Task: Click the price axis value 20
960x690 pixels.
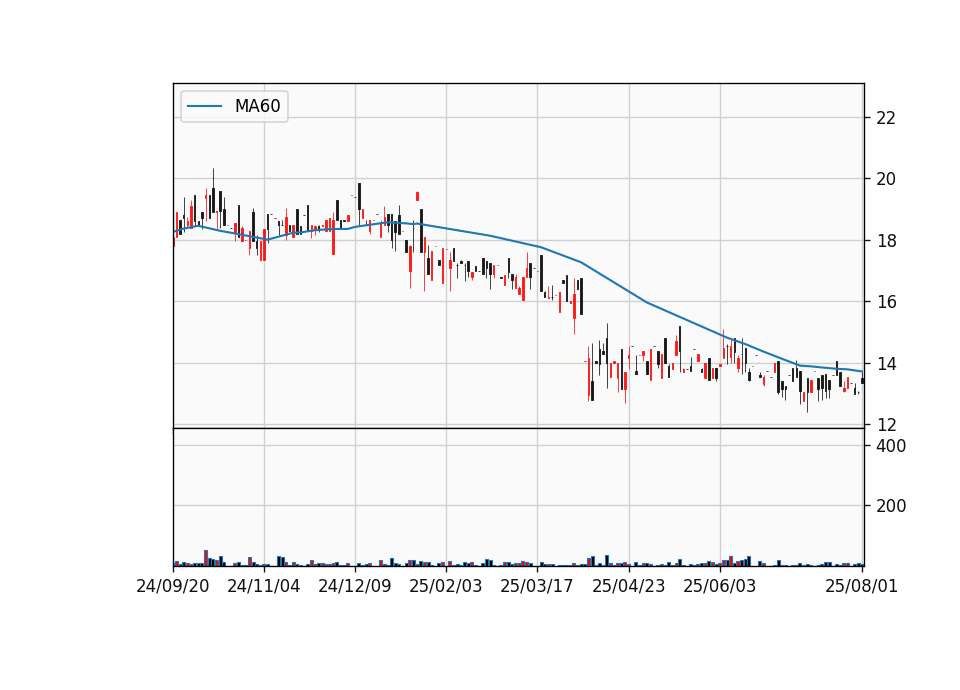Action: coord(886,179)
